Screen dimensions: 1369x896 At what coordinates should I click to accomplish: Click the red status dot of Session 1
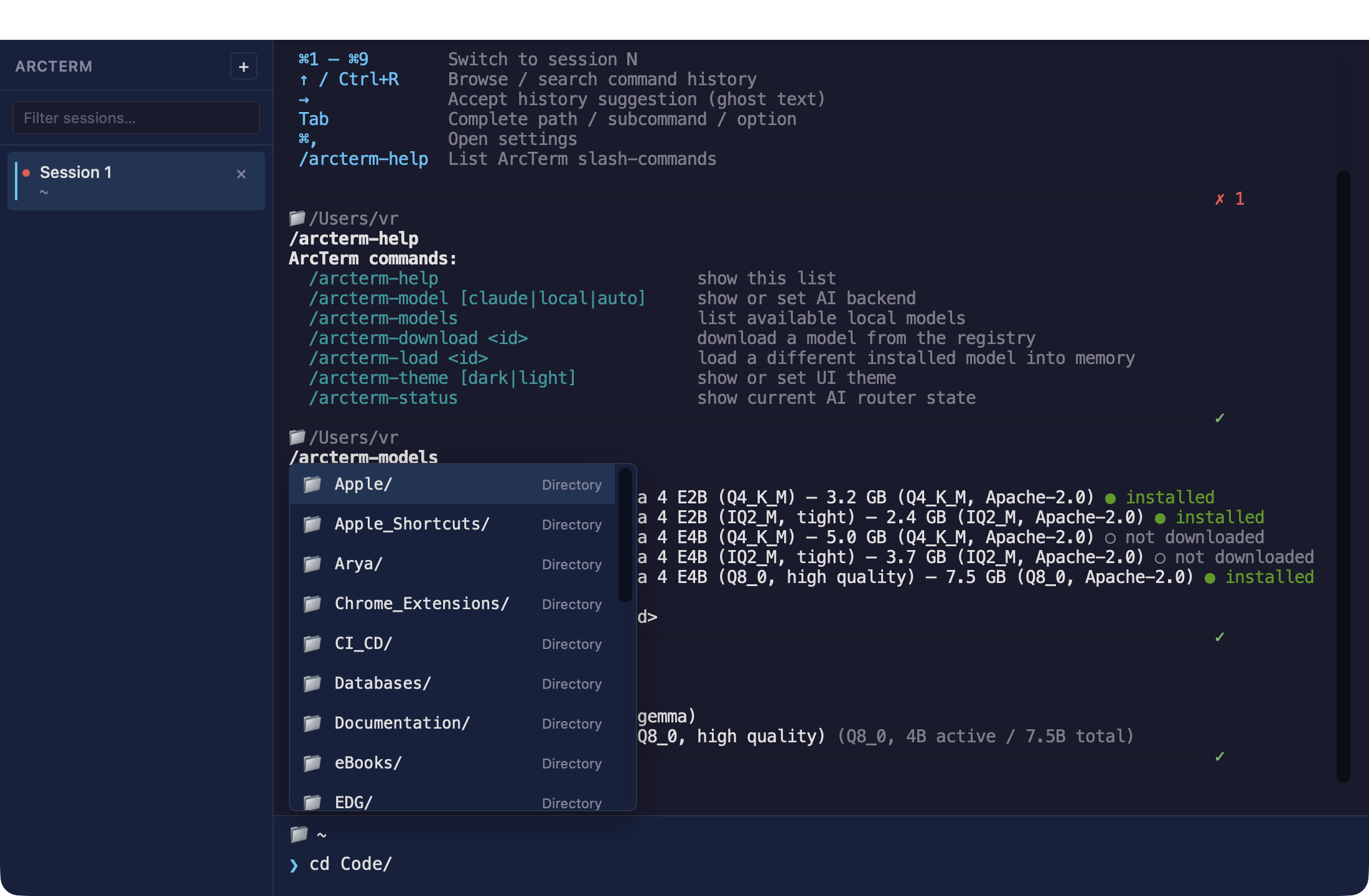(x=26, y=173)
